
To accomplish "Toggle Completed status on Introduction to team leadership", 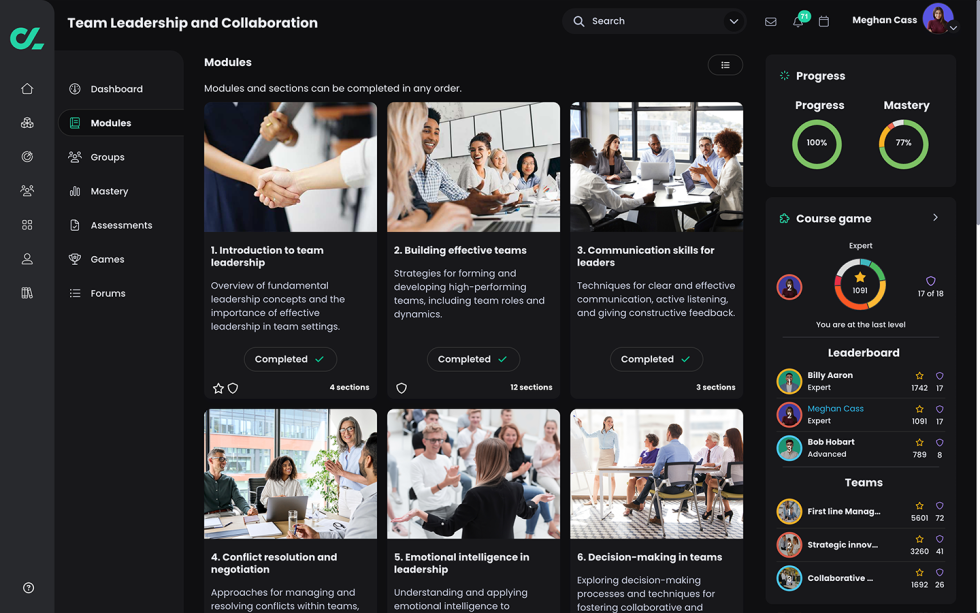I will coord(290,359).
